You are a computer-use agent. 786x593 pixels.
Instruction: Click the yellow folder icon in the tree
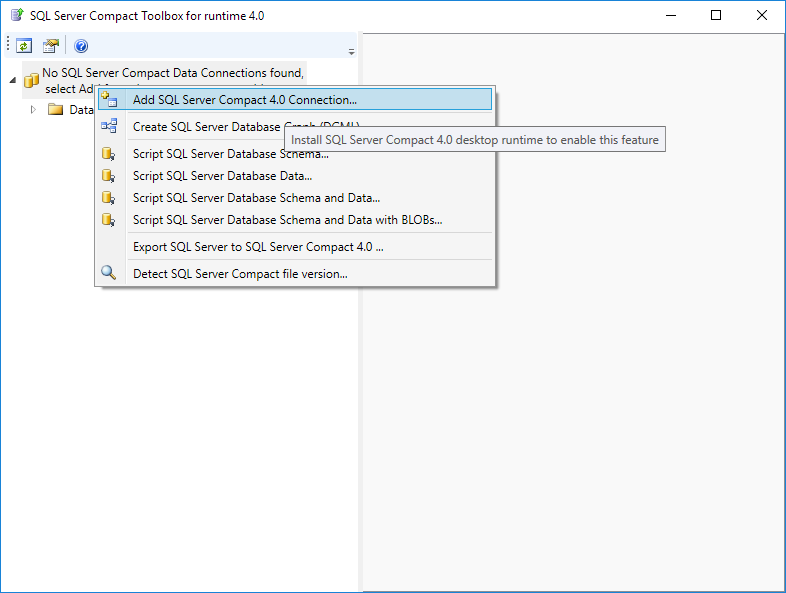56,109
